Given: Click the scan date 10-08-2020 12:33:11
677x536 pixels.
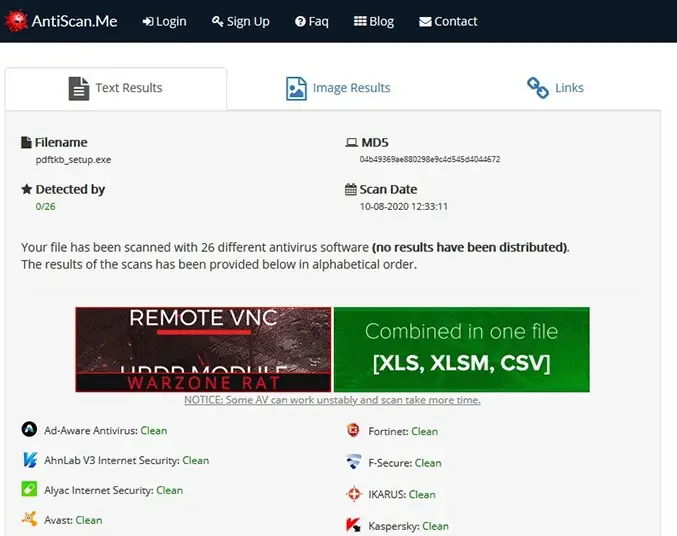Looking at the screenshot, I should coord(404,206).
